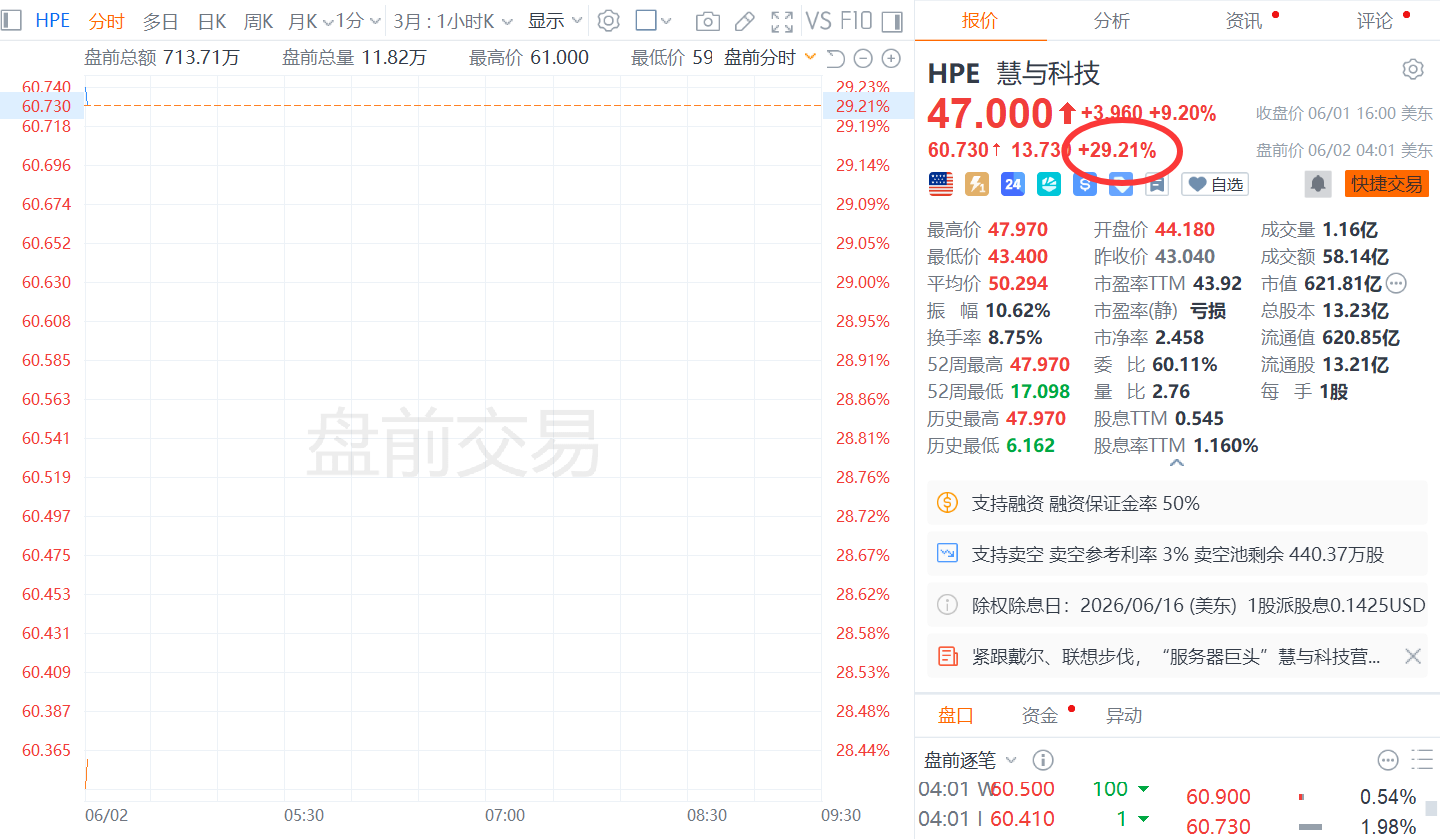Open quote panel settings gear
The width and height of the screenshot is (1441, 839).
pyautogui.click(x=1413, y=70)
